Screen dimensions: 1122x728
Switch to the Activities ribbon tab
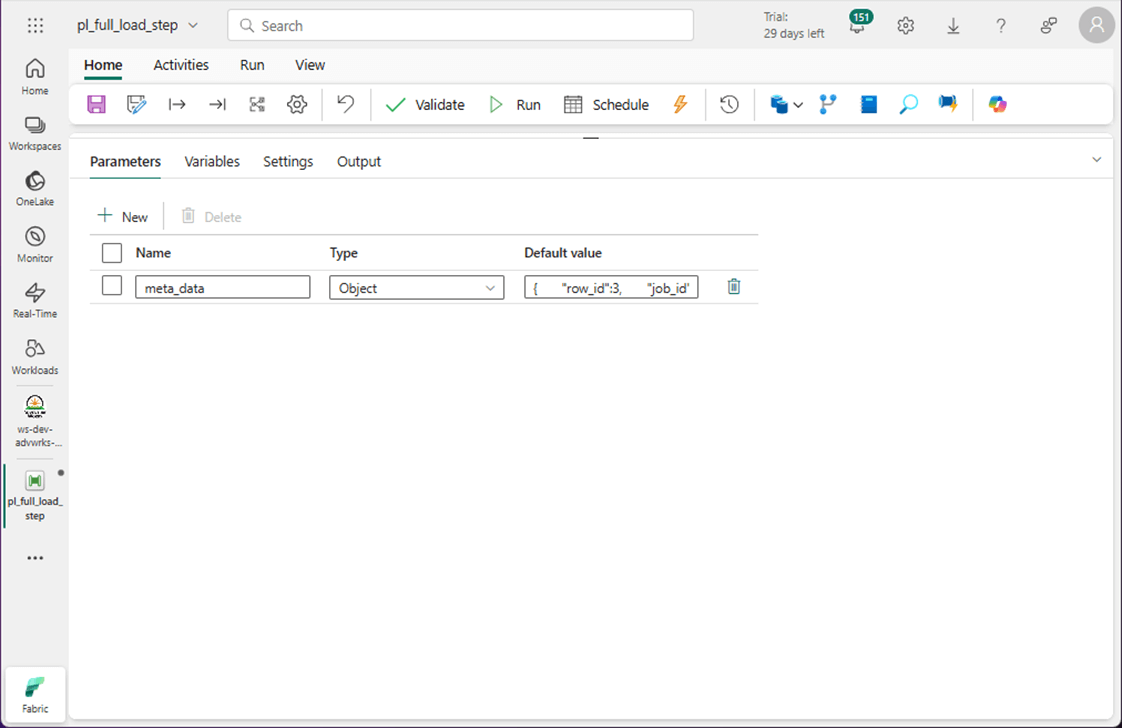[x=181, y=65]
